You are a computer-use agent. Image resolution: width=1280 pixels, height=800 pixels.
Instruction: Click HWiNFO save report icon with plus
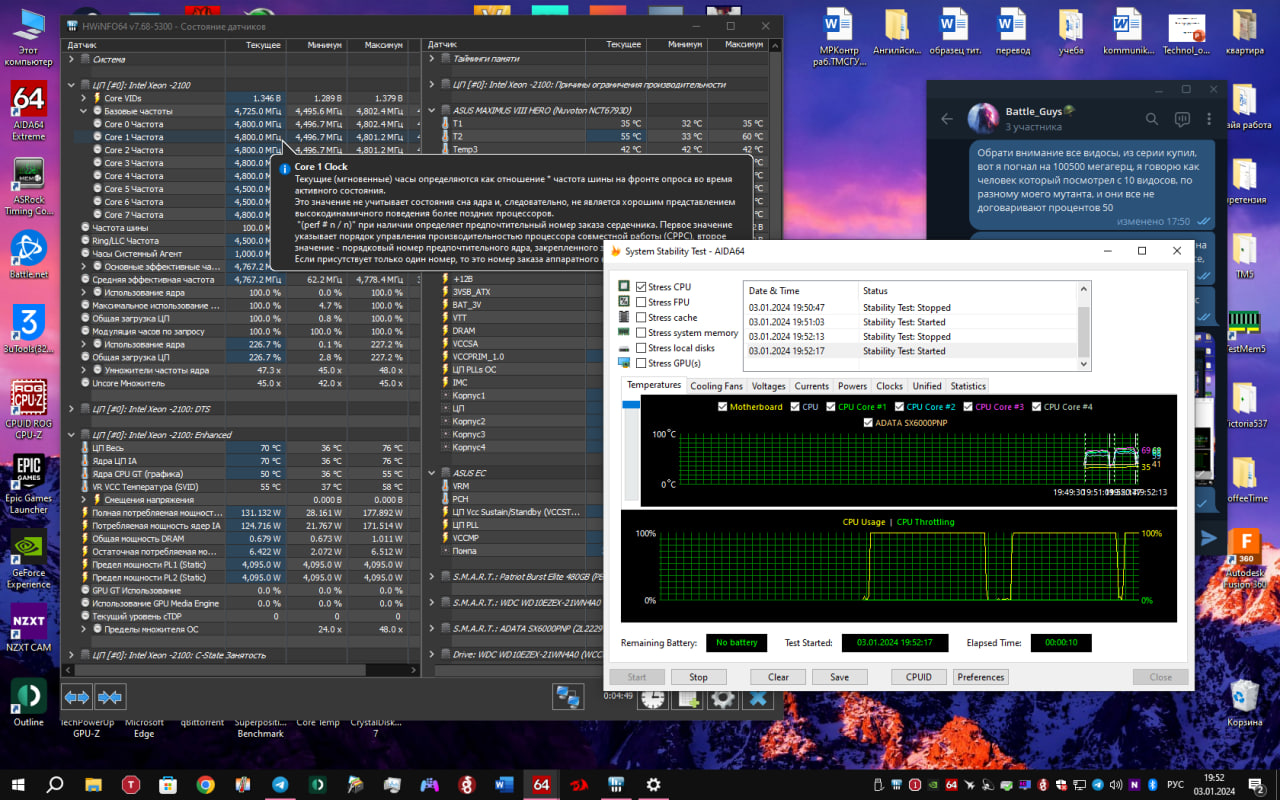[688, 699]
